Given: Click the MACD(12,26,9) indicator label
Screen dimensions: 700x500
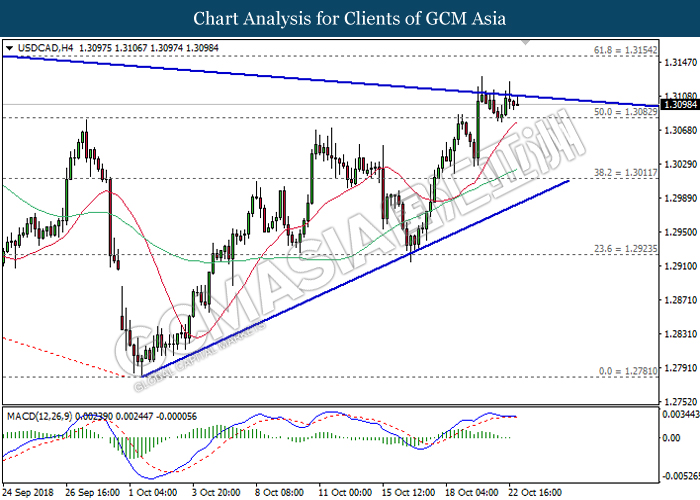Looking at the screenshot, I should 43,415.
